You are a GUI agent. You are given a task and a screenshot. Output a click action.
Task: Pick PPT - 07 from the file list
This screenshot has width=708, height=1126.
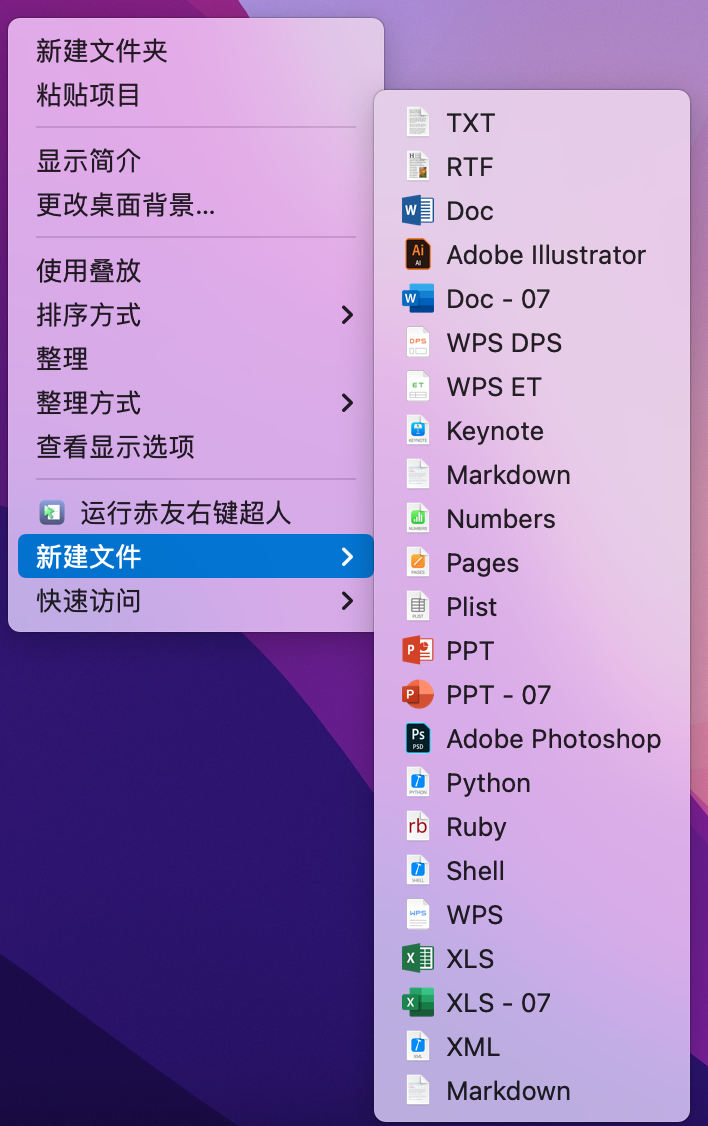click(498, 695)
